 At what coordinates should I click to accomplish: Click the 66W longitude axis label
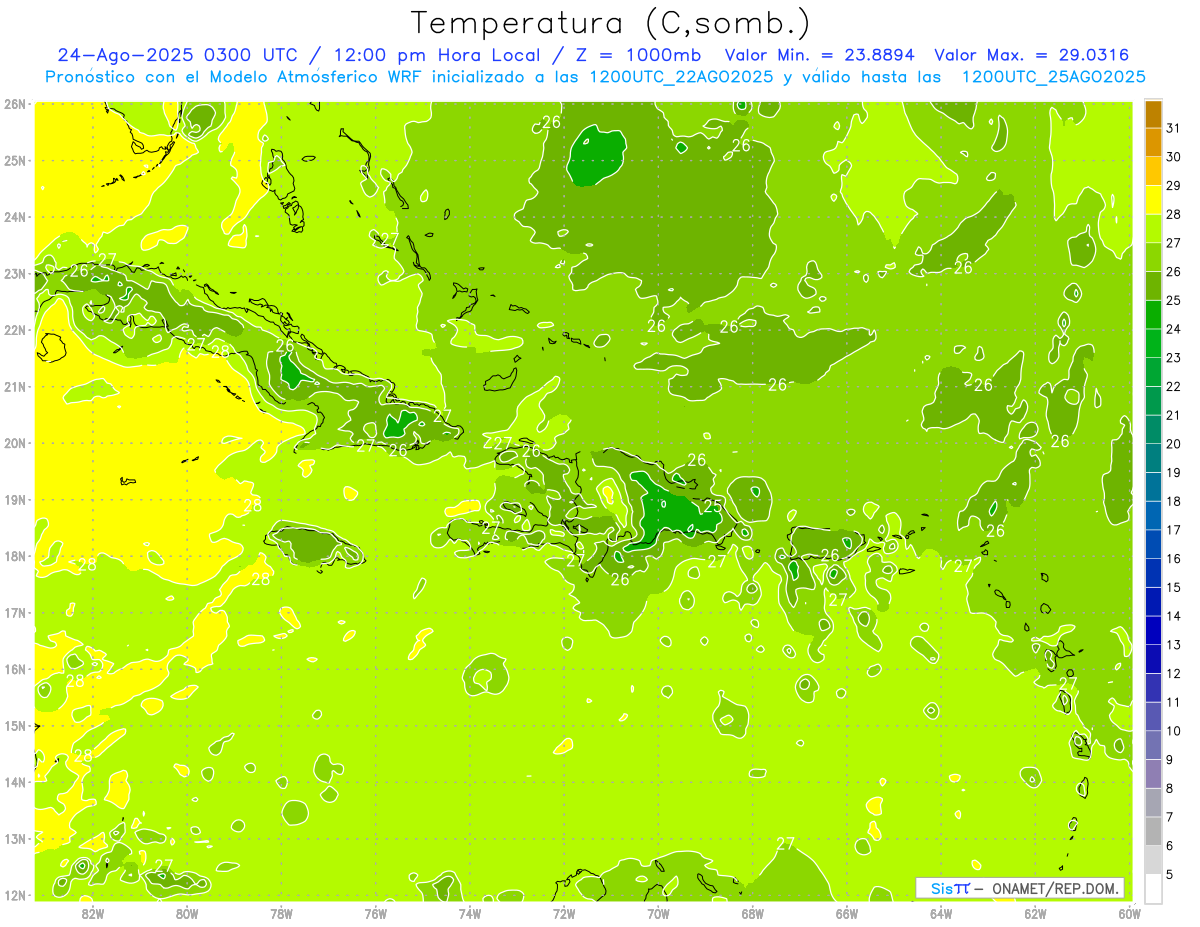(847, 913)
